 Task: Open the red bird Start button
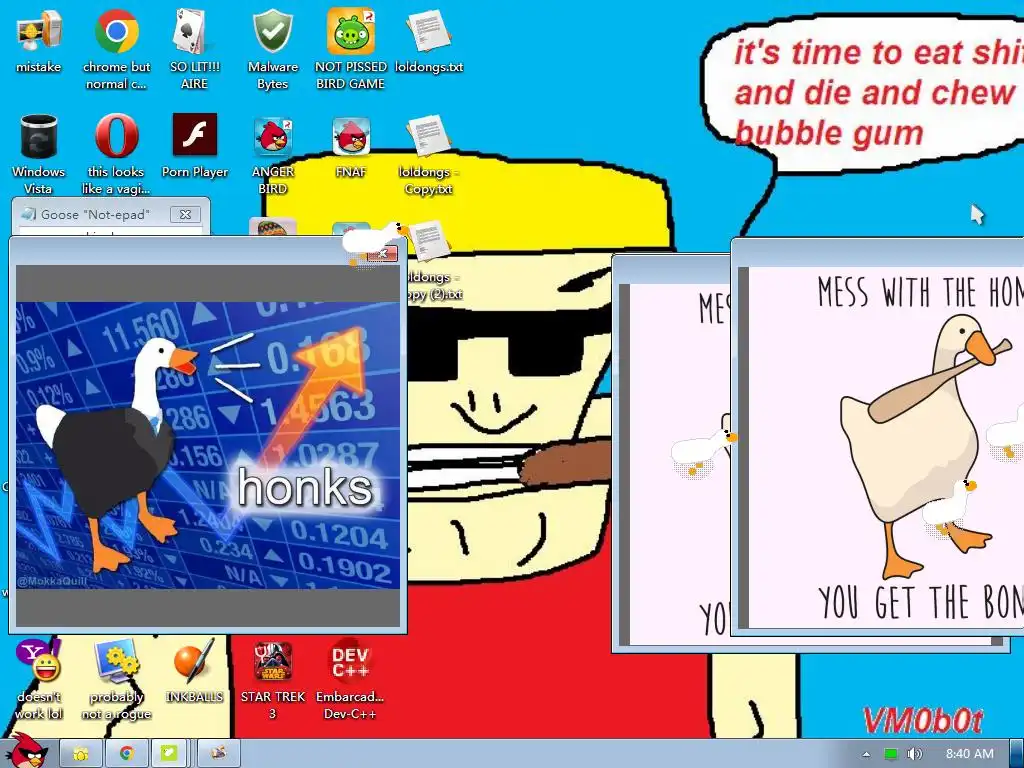[x=27, y=751]
